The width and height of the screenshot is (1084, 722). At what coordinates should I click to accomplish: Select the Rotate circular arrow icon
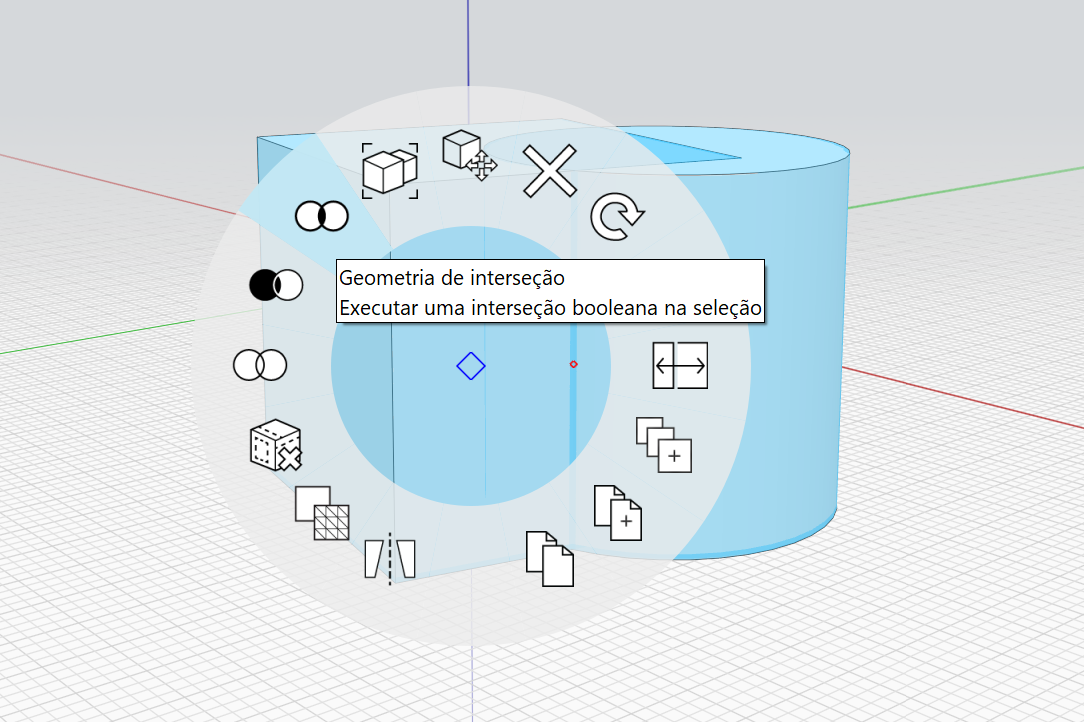[617, 218]
